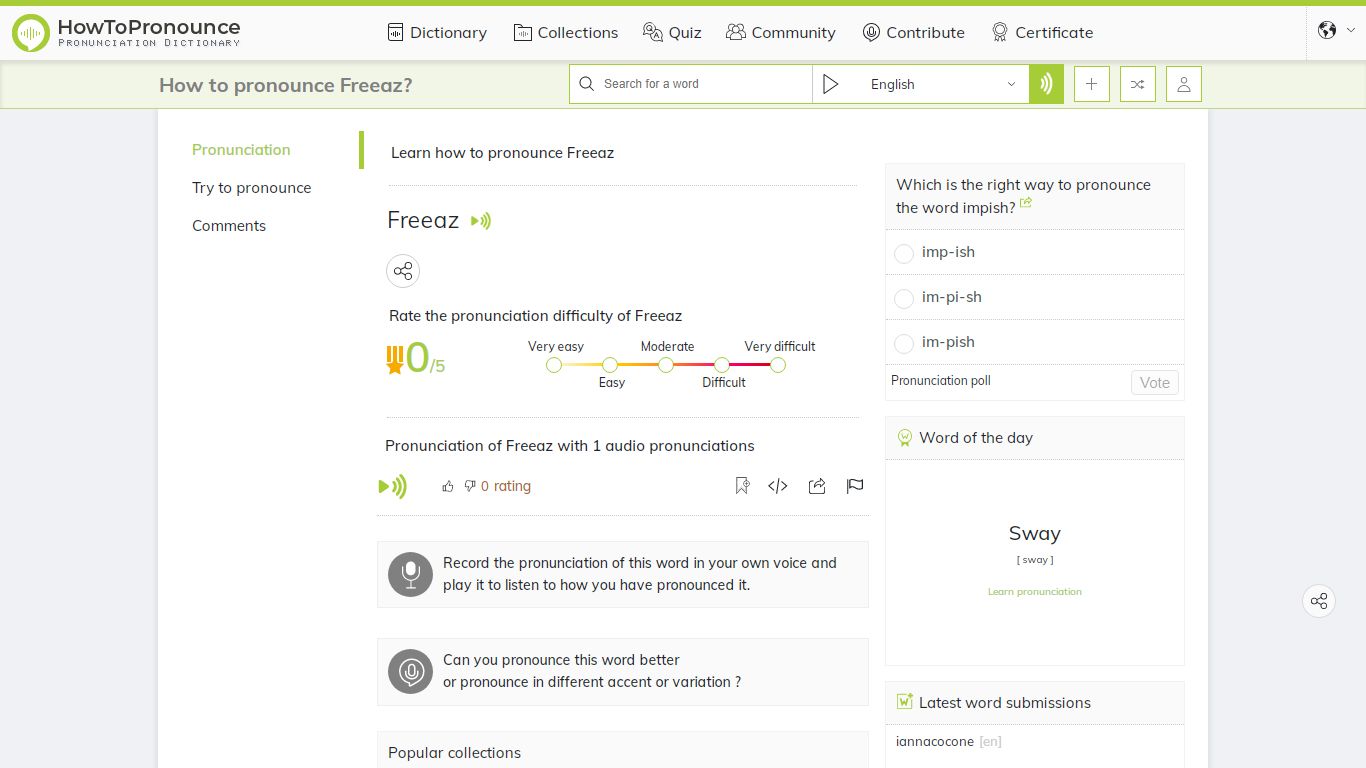Open the globe site language dropdown
Screen dimensions: 1366x768
1337,30
